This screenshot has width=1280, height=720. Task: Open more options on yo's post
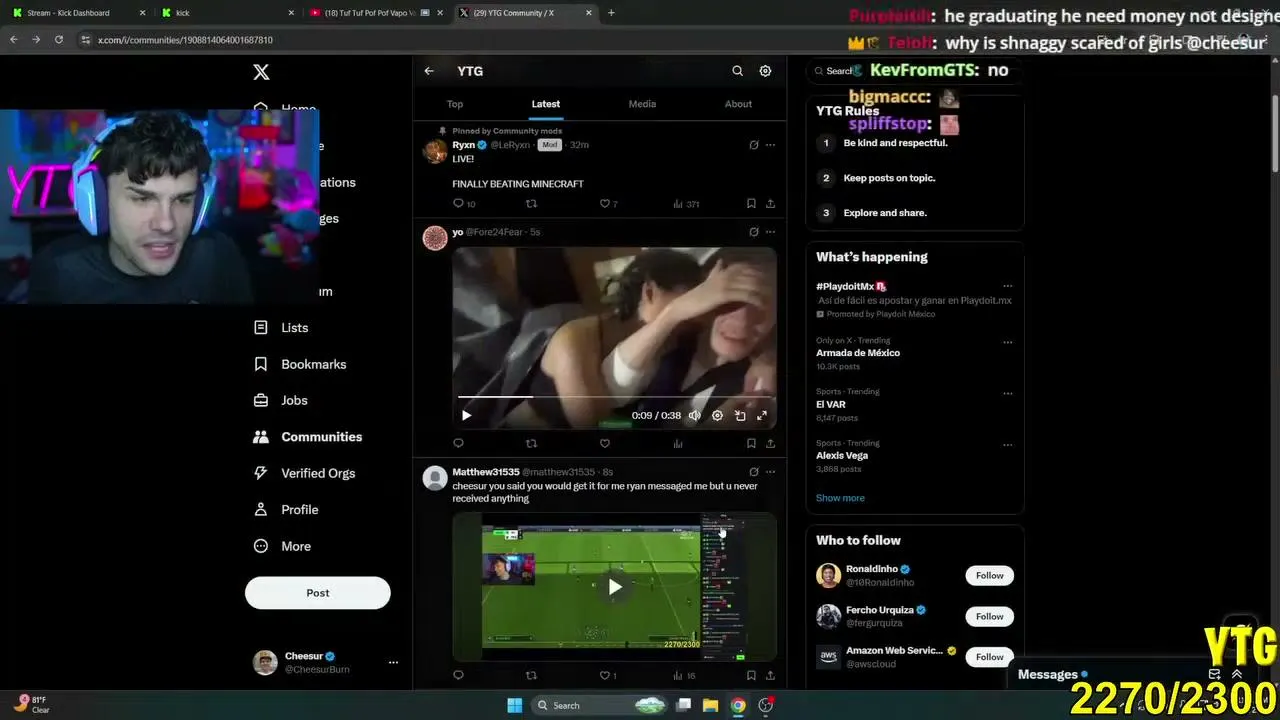770,232
